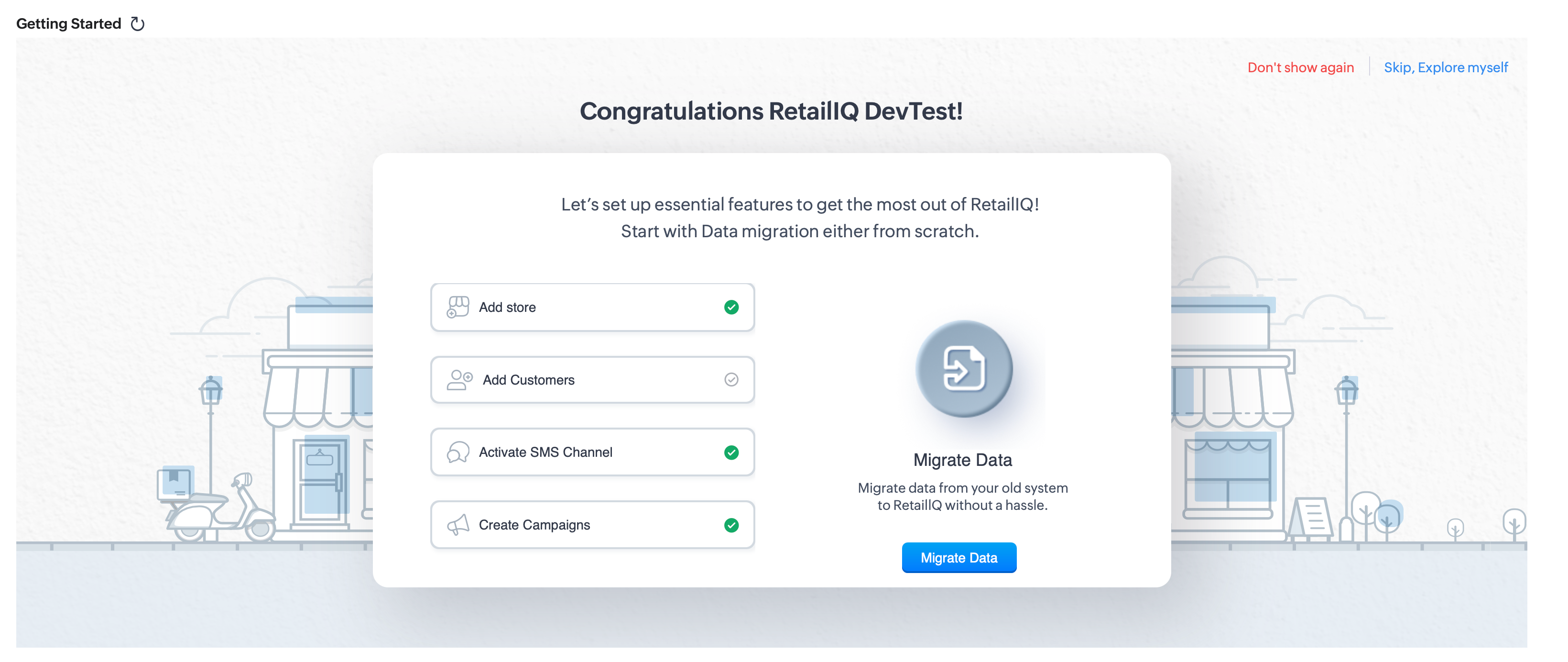Image resolution: width=1568 pixels, height=662 pixels.
Task: Click the 'Let's set up essential features' text
Action: coord(800,205)
